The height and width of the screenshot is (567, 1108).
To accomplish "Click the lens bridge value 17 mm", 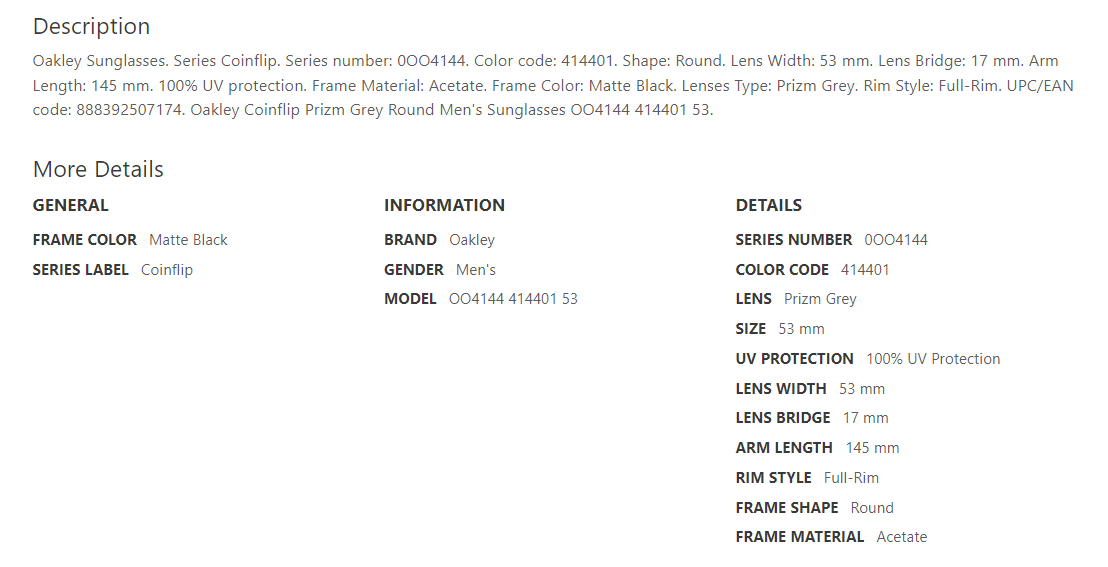I will tap(865, 418).
